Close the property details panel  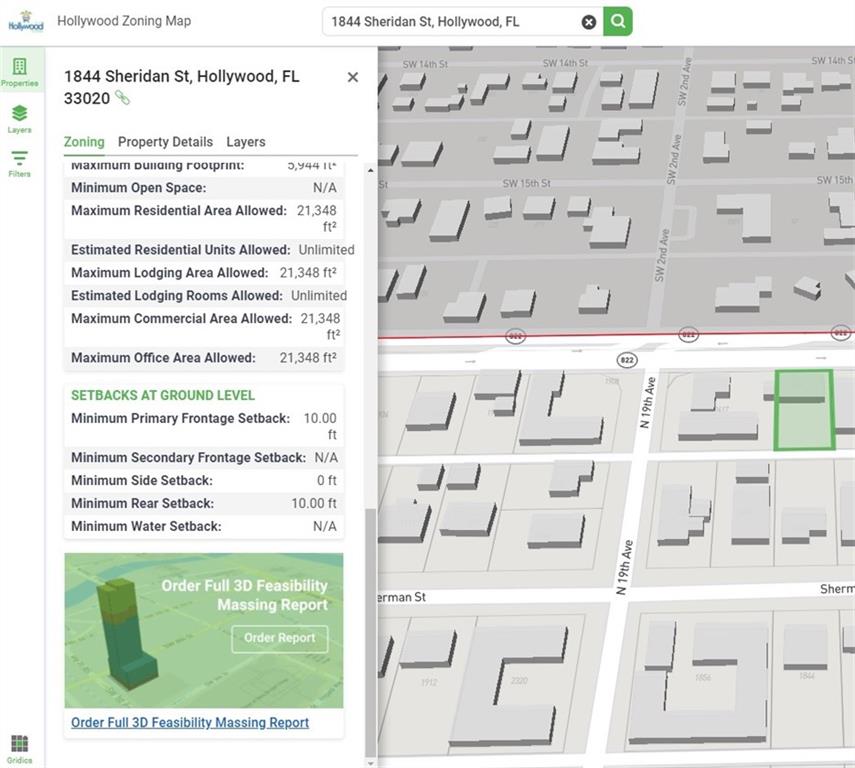coord(352,77)
